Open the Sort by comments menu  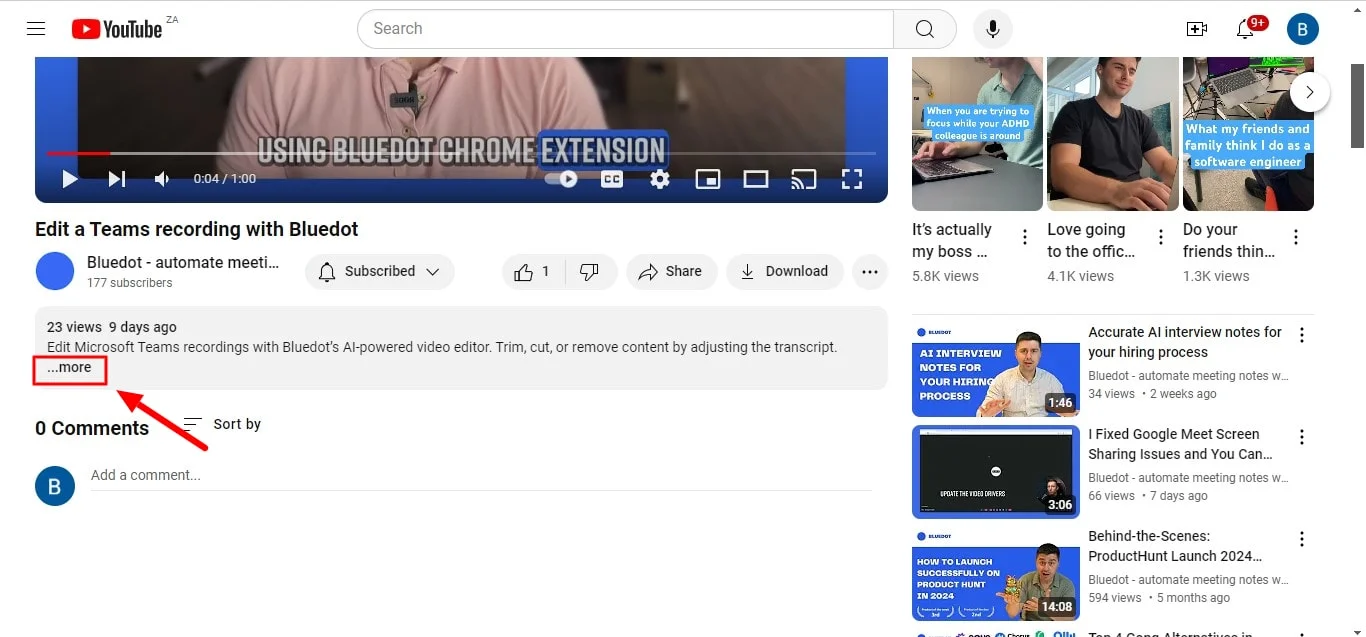pyautogui.click(x=222, y=424)
